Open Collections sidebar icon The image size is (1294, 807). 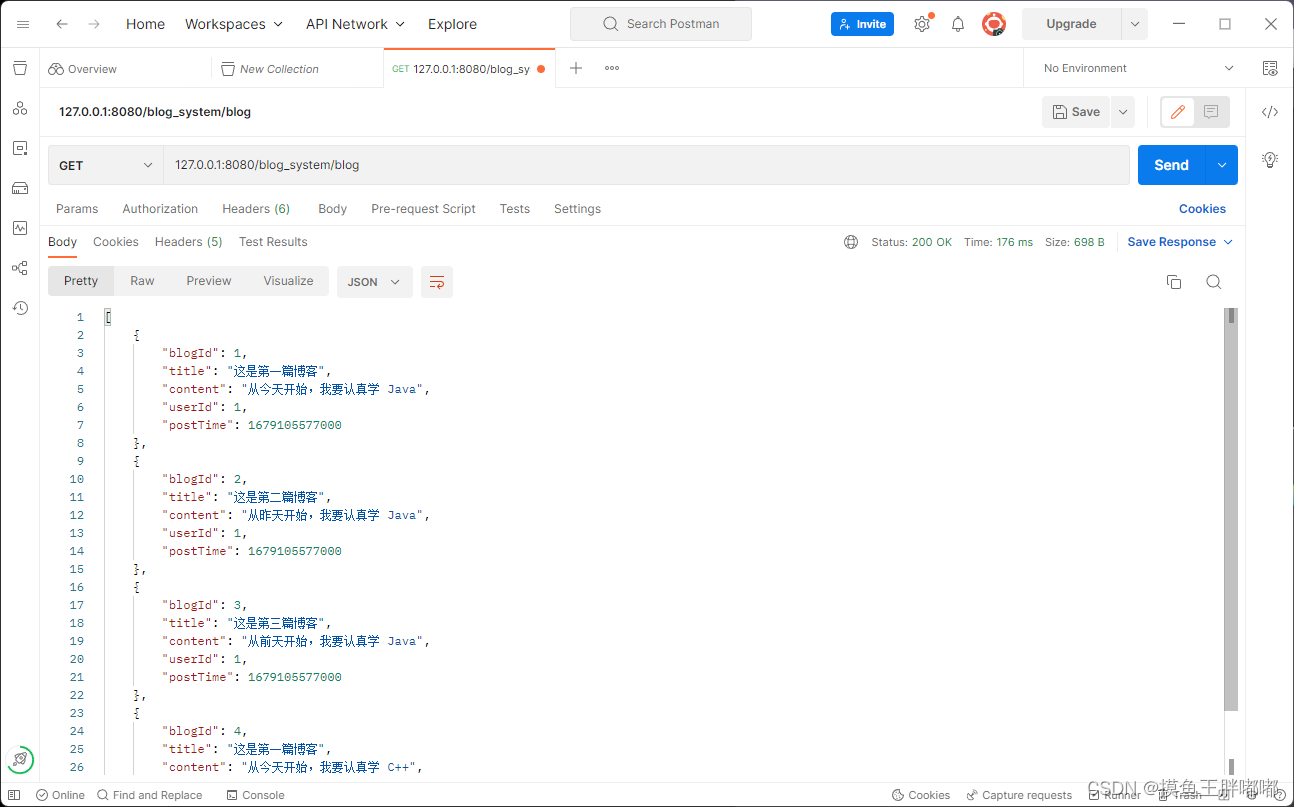[20, 68]
